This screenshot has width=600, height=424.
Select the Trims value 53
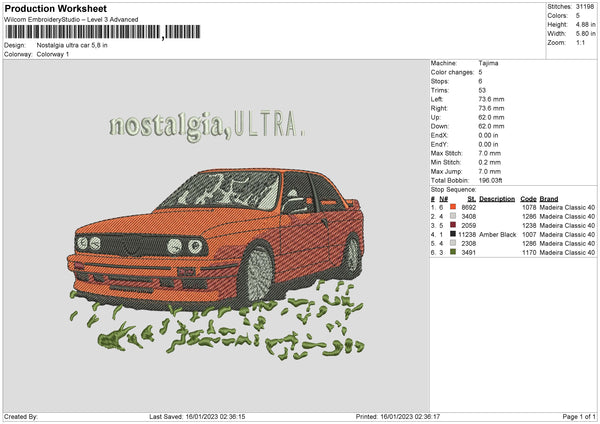click(482, 90)
